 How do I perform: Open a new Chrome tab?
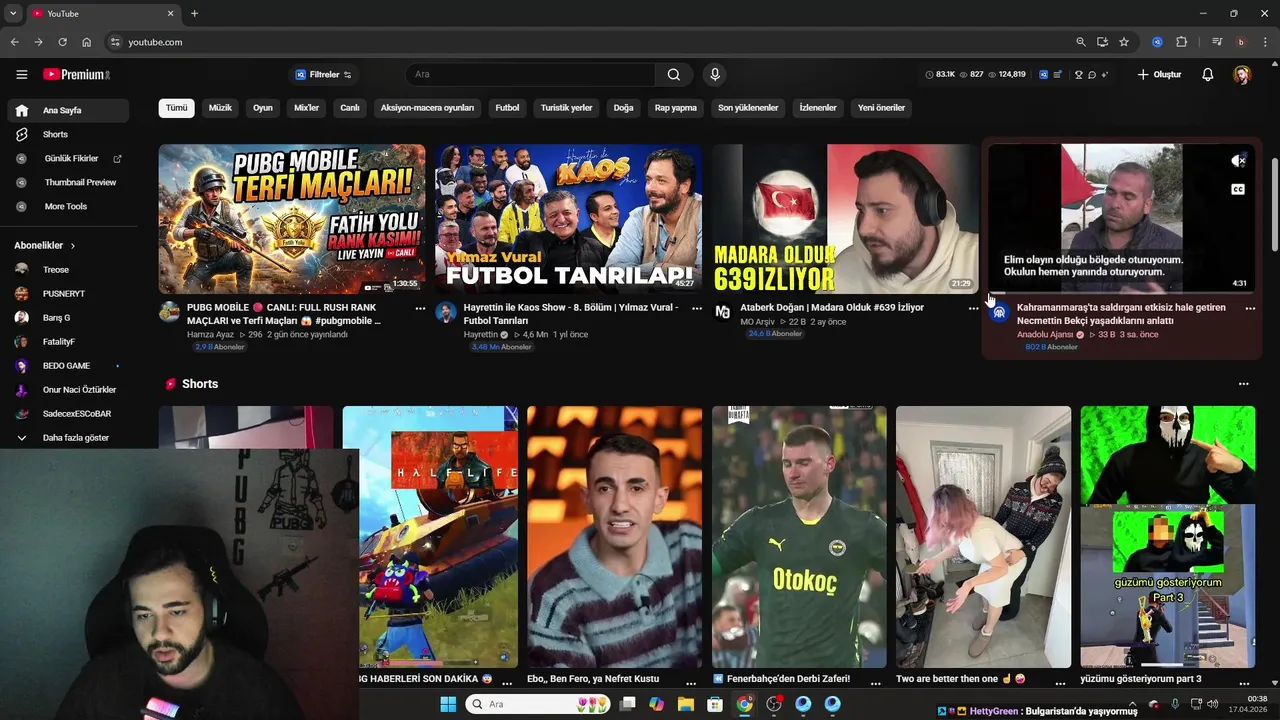pos(194,13)
